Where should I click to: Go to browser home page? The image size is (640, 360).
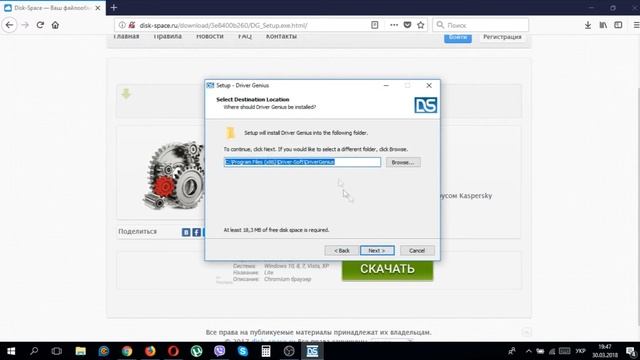click(55, 25)
